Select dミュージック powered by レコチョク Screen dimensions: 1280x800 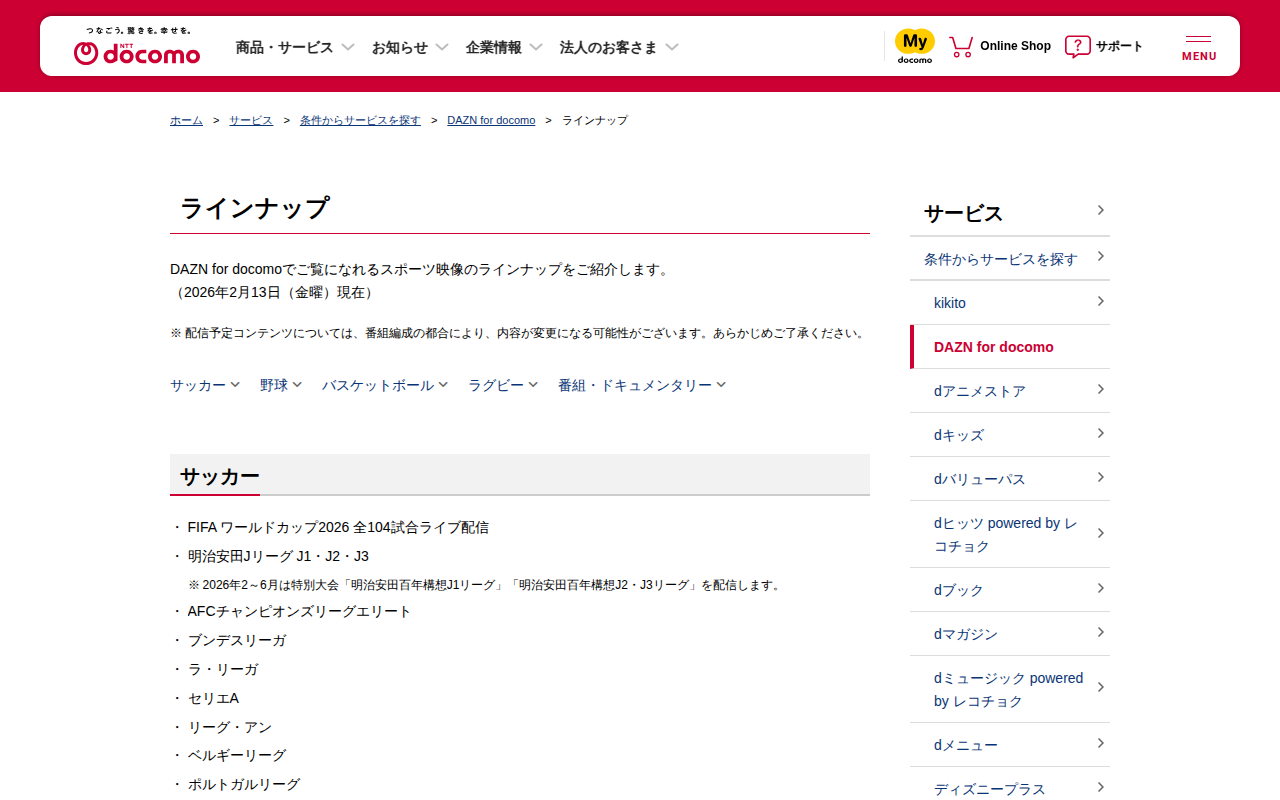(x=1010, y=689)
